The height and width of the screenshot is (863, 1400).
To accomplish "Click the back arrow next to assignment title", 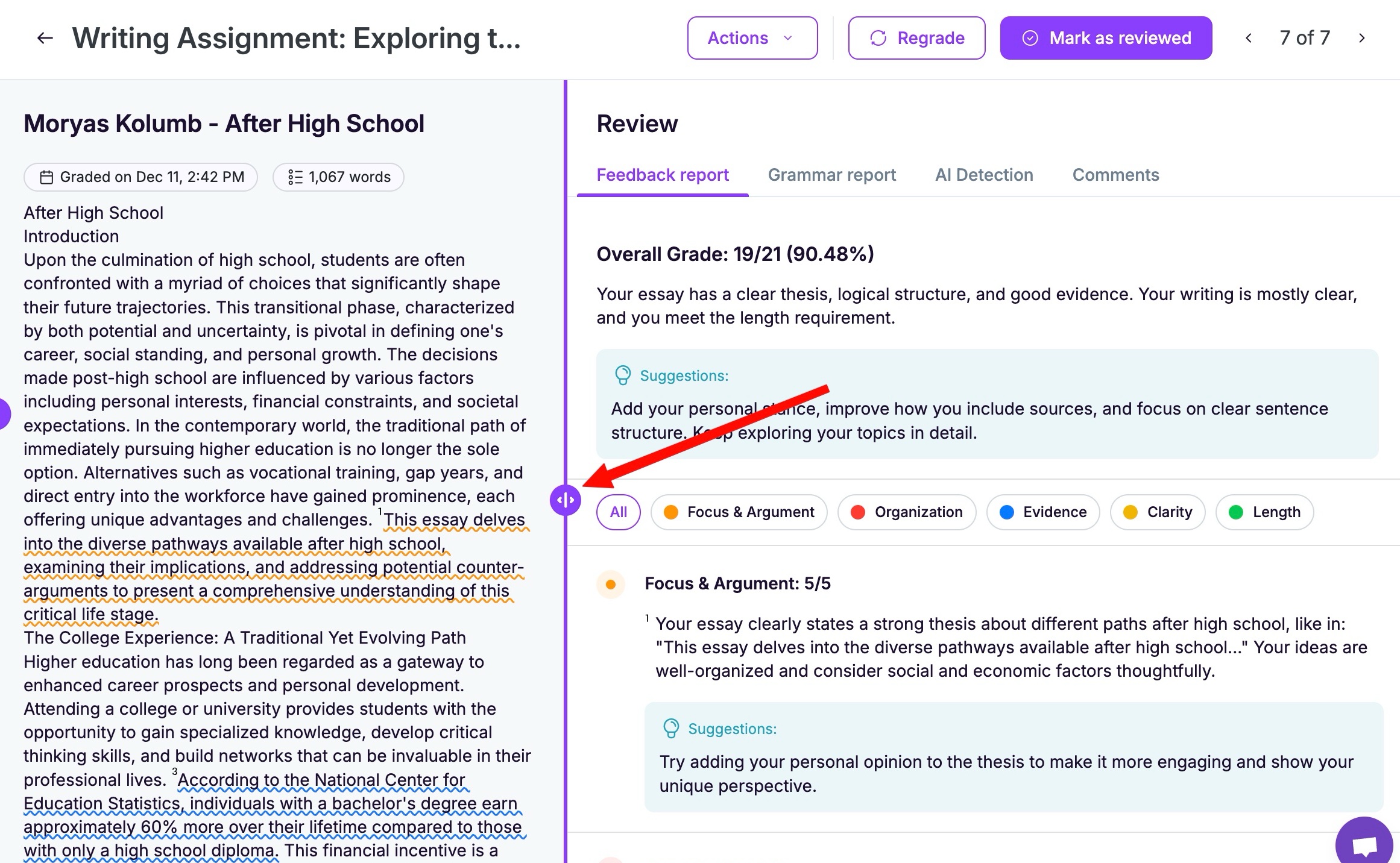I will 45,39.
